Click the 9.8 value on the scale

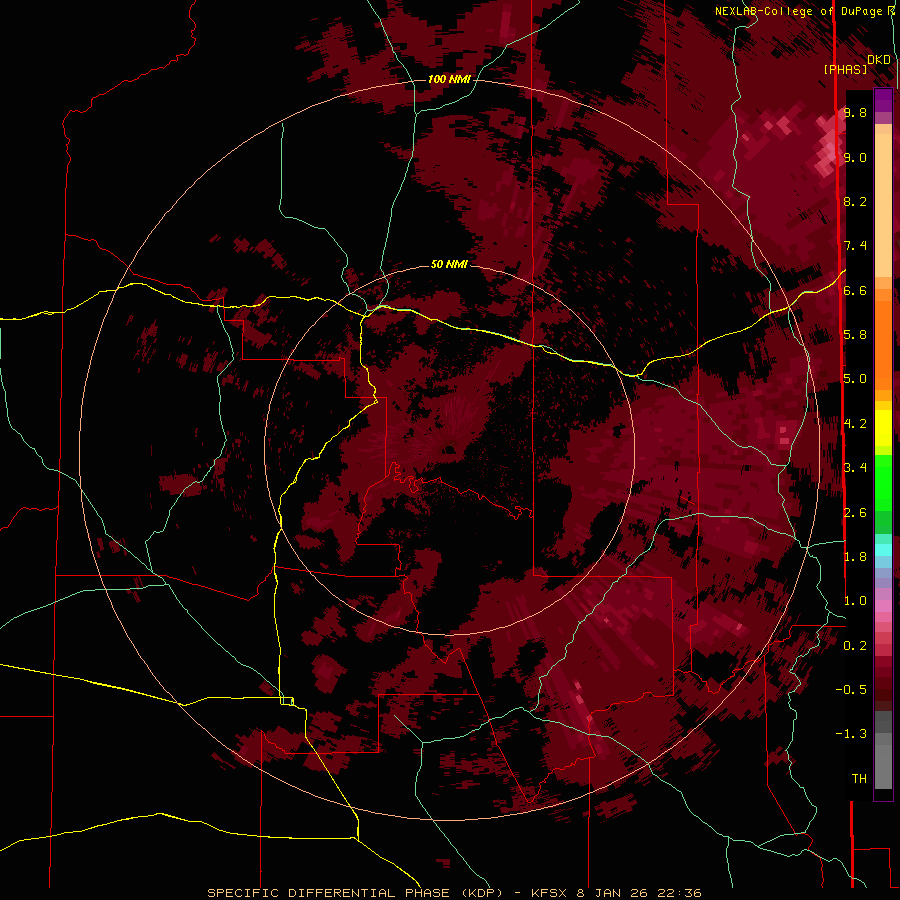[x=855, y=112]
